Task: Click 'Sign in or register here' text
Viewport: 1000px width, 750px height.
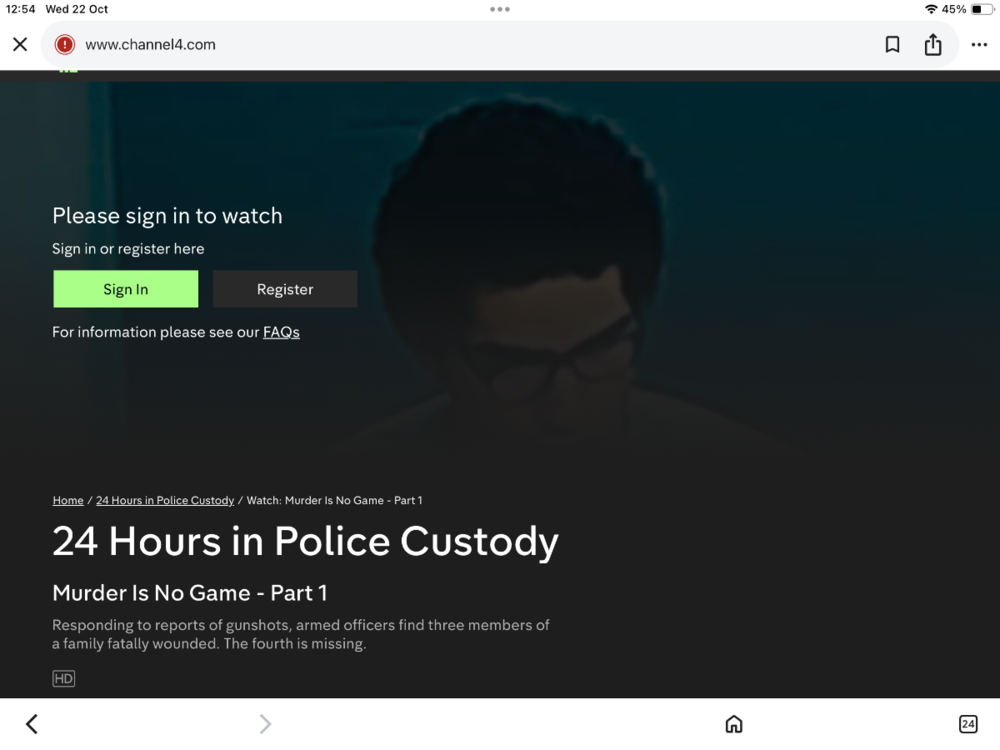Action: [x=128, y=249]
